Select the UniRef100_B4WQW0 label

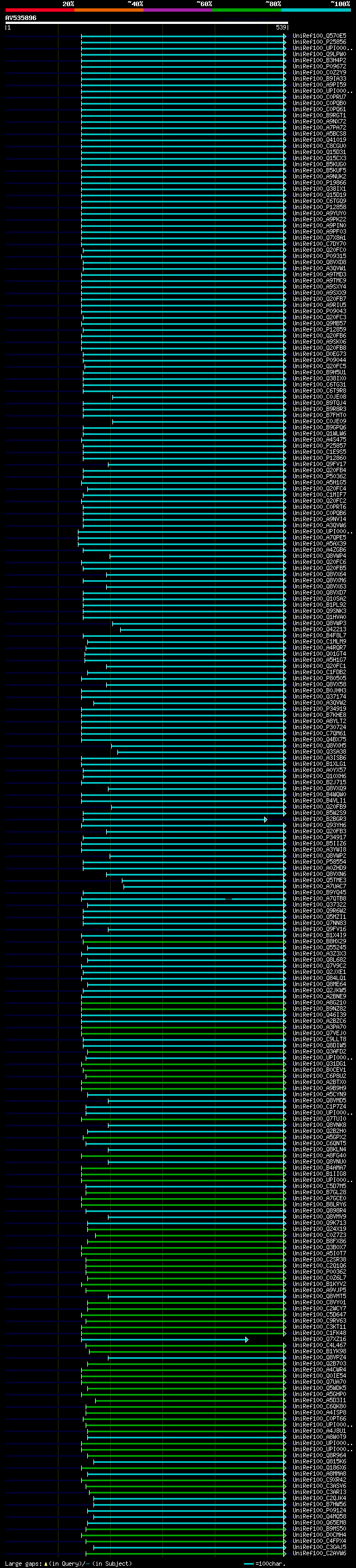coord(319,794)
